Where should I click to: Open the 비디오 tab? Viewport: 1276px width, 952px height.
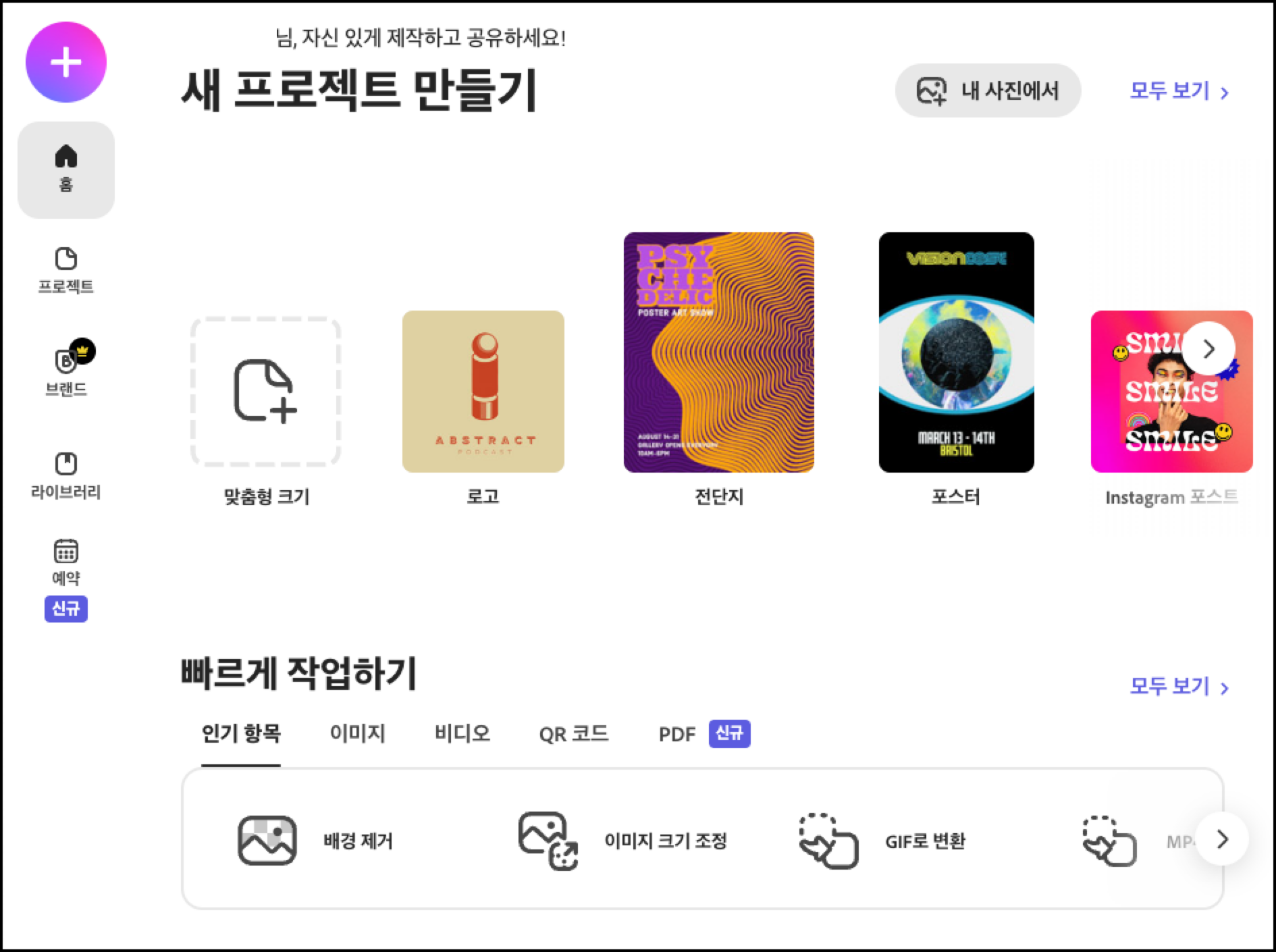[x=463, y=734]
